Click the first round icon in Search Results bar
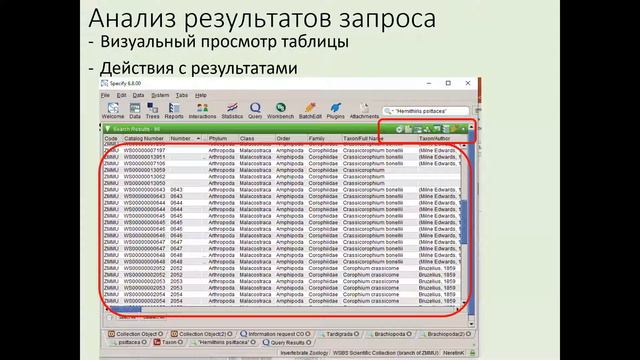Screen dimensions: 640x360 pyautogui.click(x=399, y=129)
